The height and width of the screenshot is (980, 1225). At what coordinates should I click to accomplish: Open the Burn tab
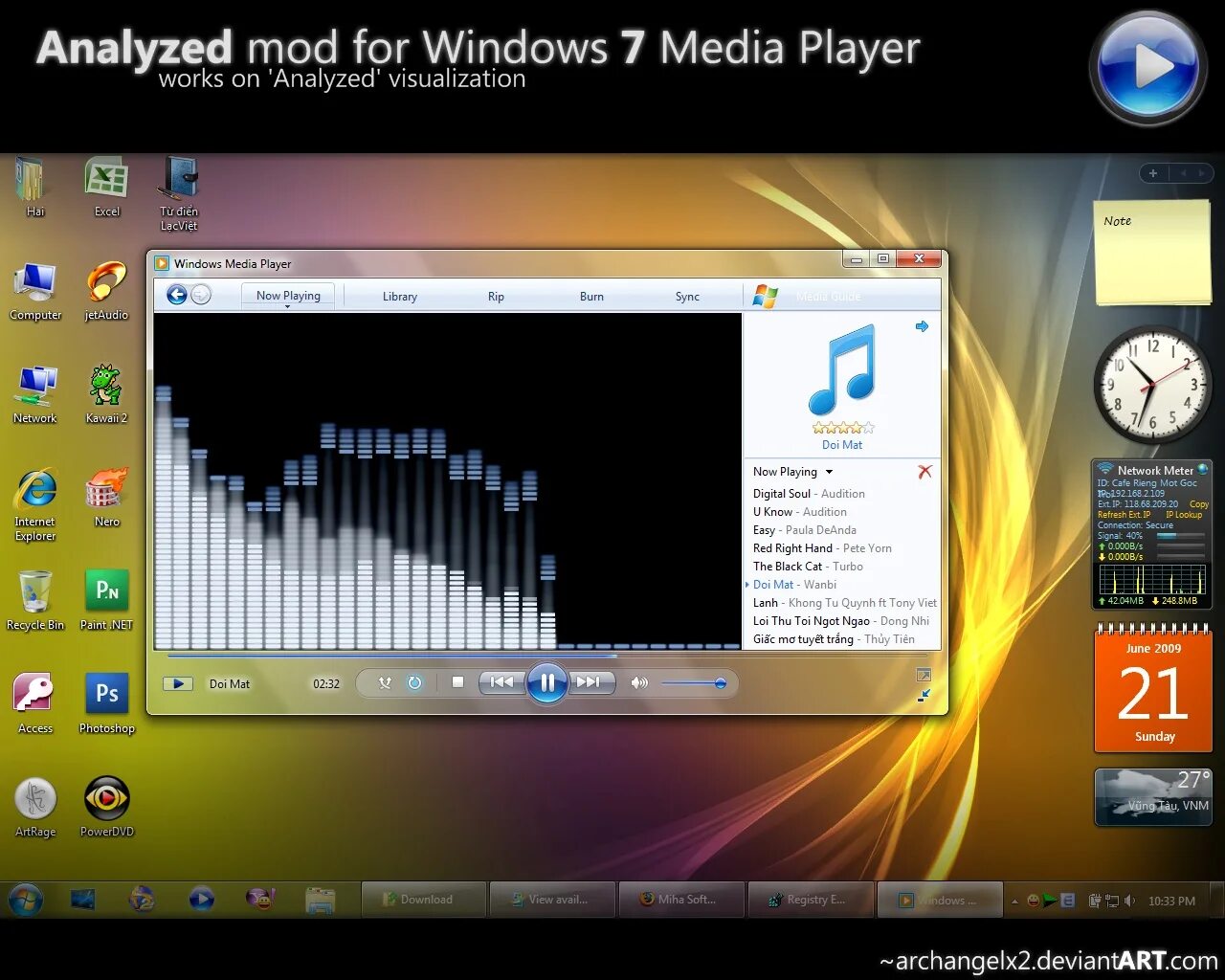coord(591,297)
